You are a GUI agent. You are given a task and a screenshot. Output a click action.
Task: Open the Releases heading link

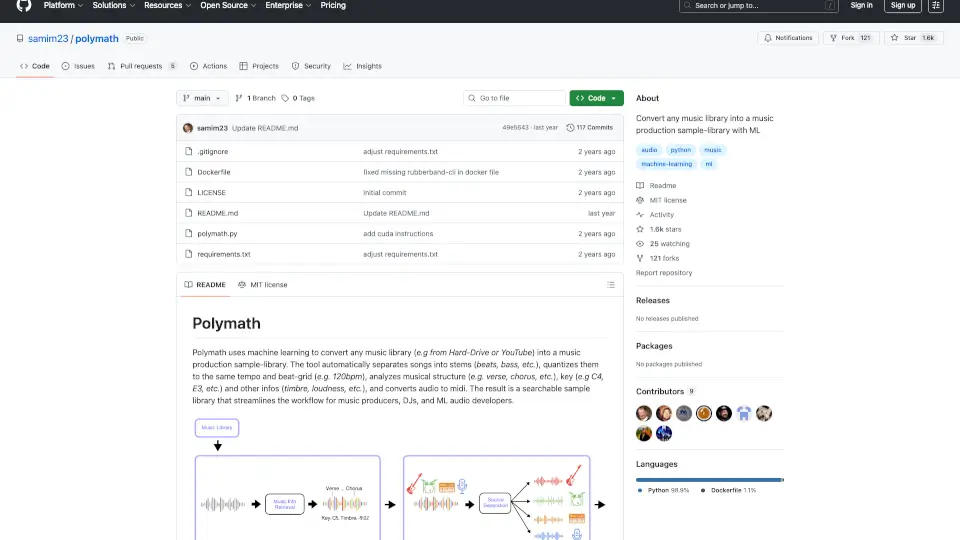(653, 301)
